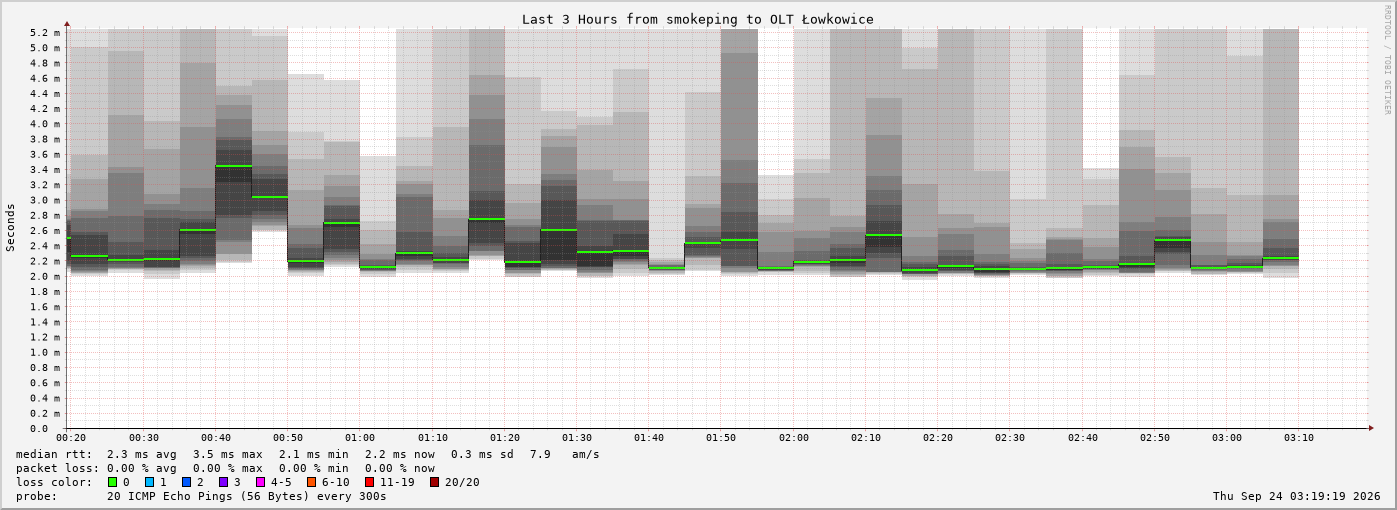Click the green loss color swatch for 0
1397x510 pixels.
pyautogui.click(x=112, y=482)
